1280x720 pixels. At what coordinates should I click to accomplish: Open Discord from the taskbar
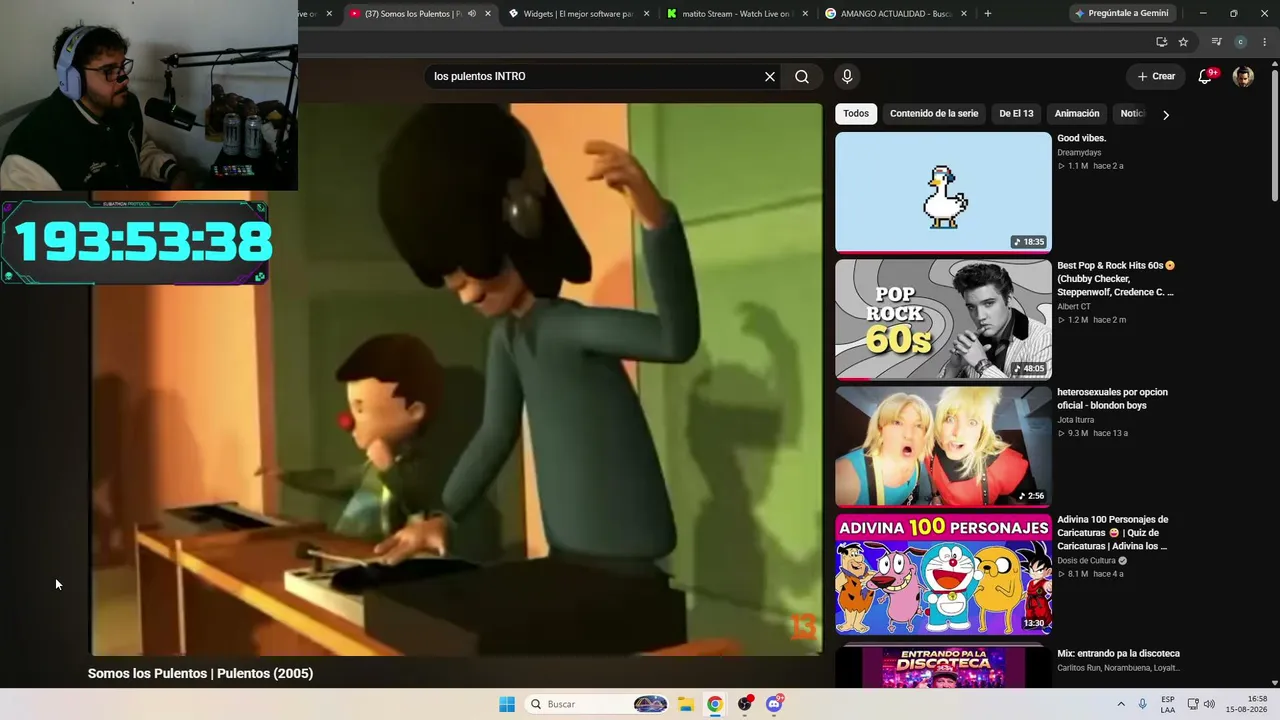click(x=774, y=704)
